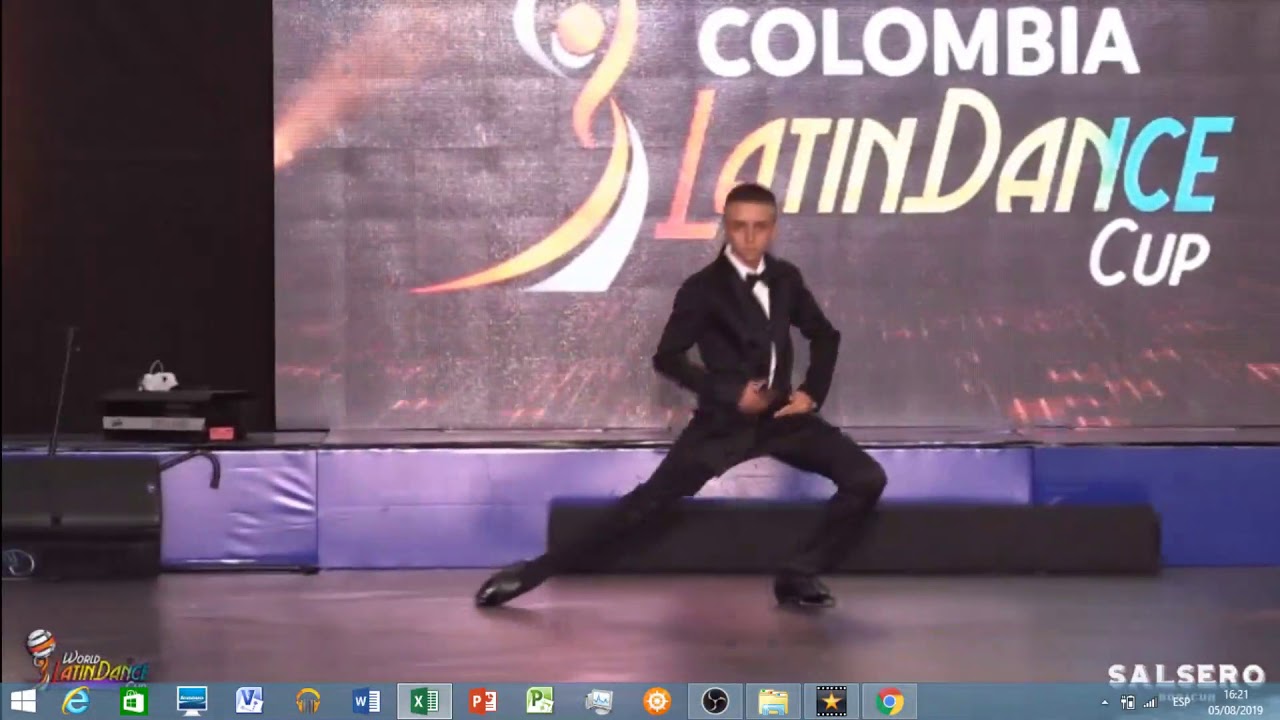The image size is (1280, 720).
Task: Switch to Google Chrome in taskbar
Action: tap(889, 701)
